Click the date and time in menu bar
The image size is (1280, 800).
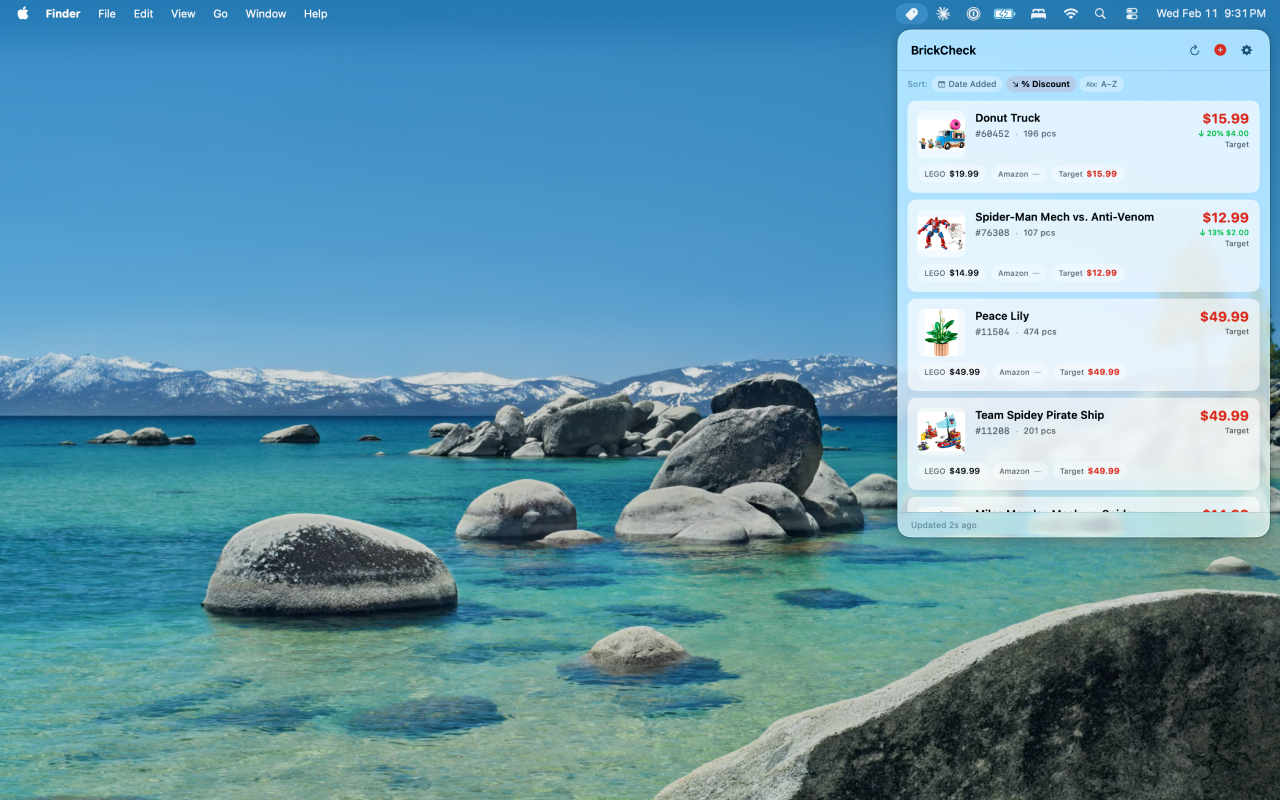click(1211, 14)
